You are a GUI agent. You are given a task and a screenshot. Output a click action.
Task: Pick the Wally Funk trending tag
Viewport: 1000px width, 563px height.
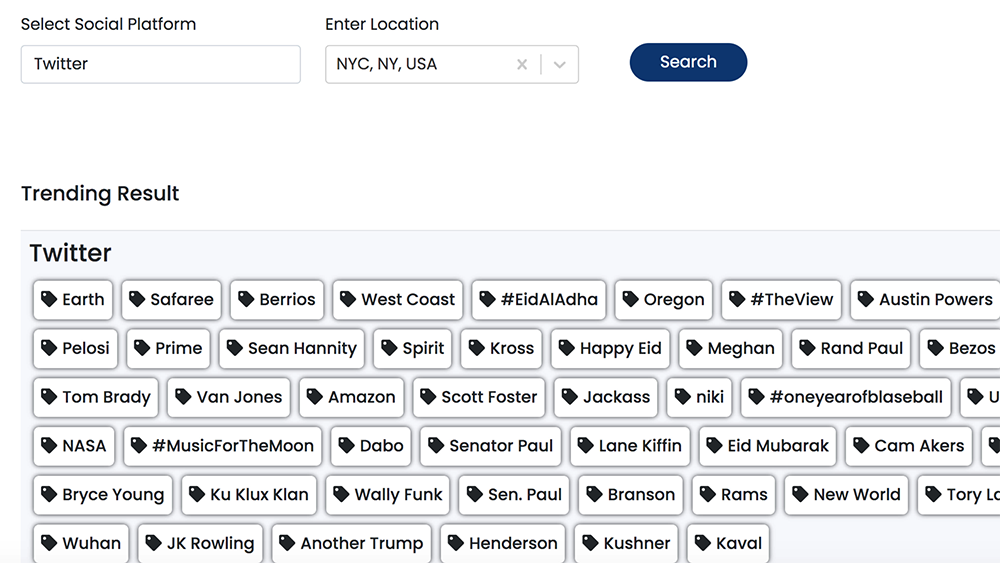(x=388, y=495)
